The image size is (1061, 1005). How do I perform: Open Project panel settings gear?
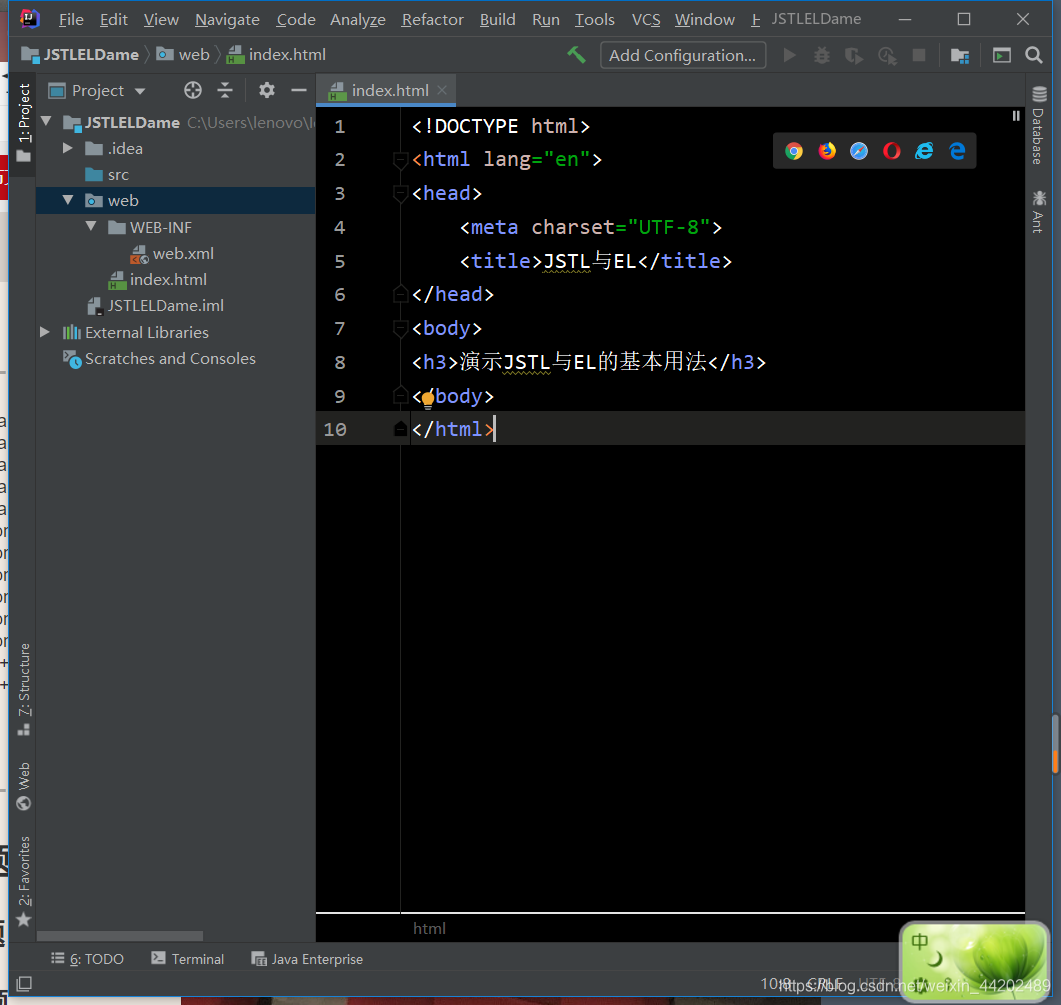[267, 90]
